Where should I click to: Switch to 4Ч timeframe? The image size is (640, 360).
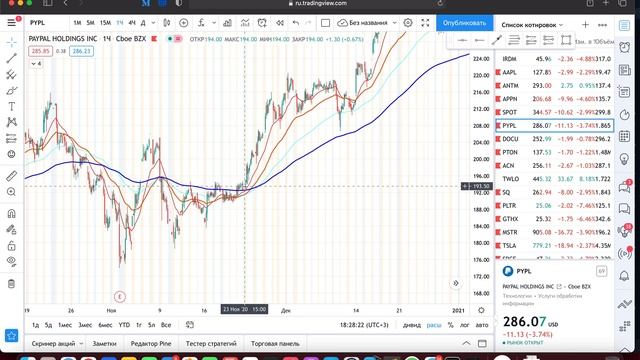[132, 23]
